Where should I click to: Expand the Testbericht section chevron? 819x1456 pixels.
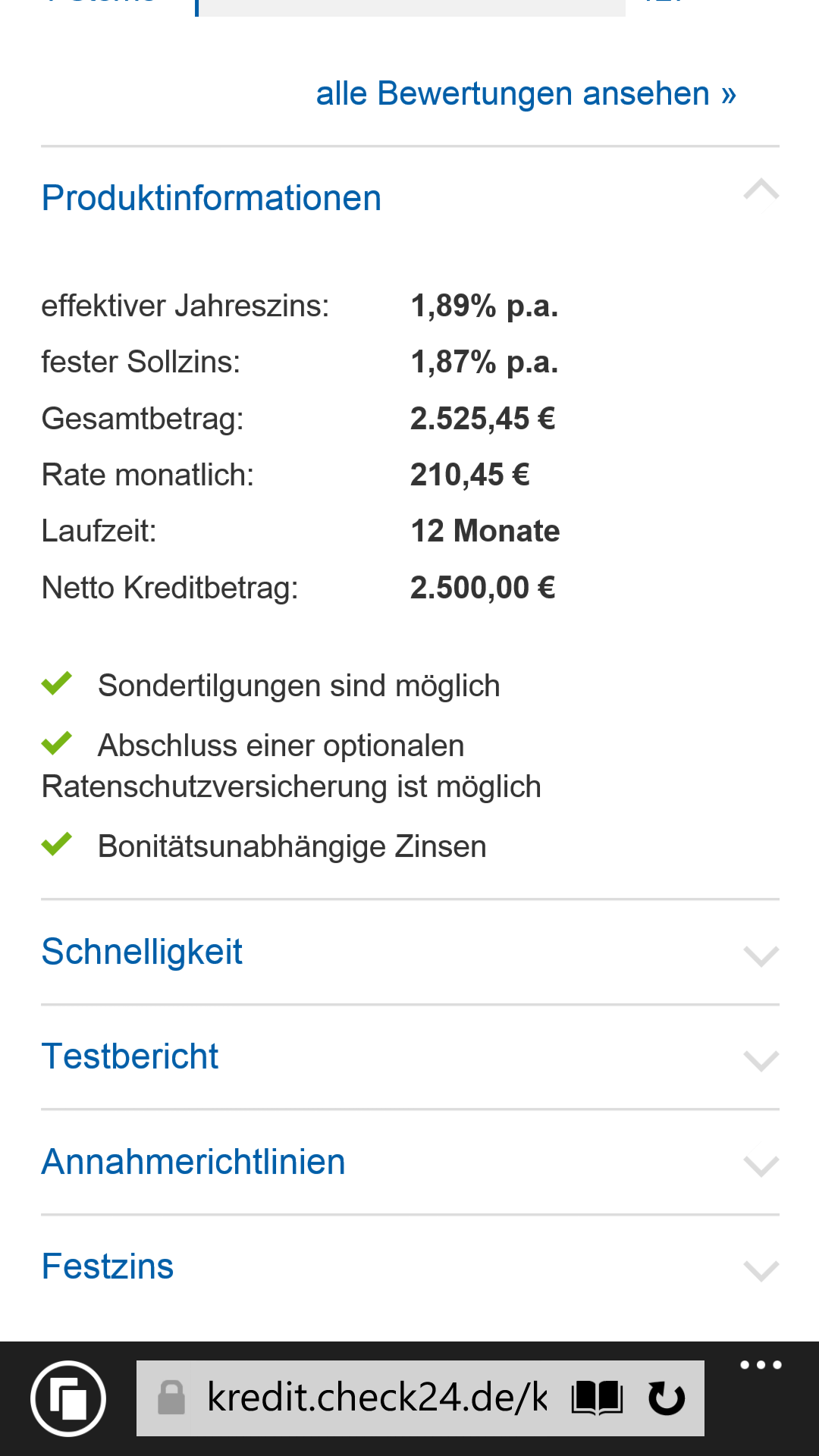click(x=761, y=1060)
